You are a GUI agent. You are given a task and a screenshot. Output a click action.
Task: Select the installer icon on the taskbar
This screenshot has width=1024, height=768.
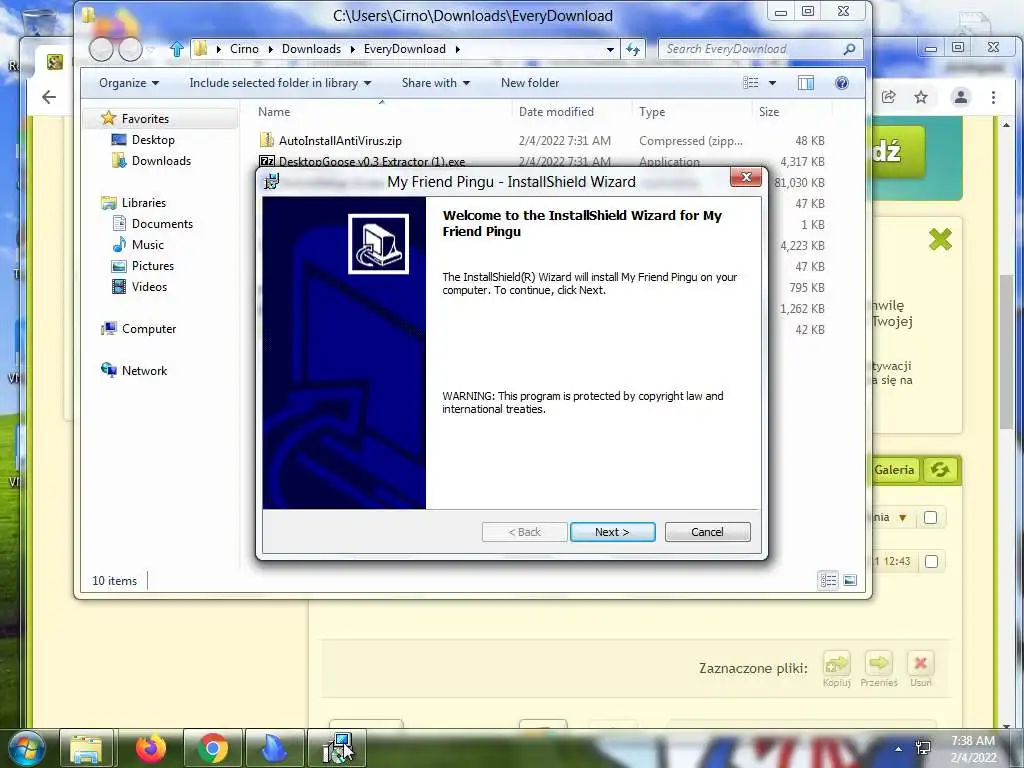tap(337, 748)
